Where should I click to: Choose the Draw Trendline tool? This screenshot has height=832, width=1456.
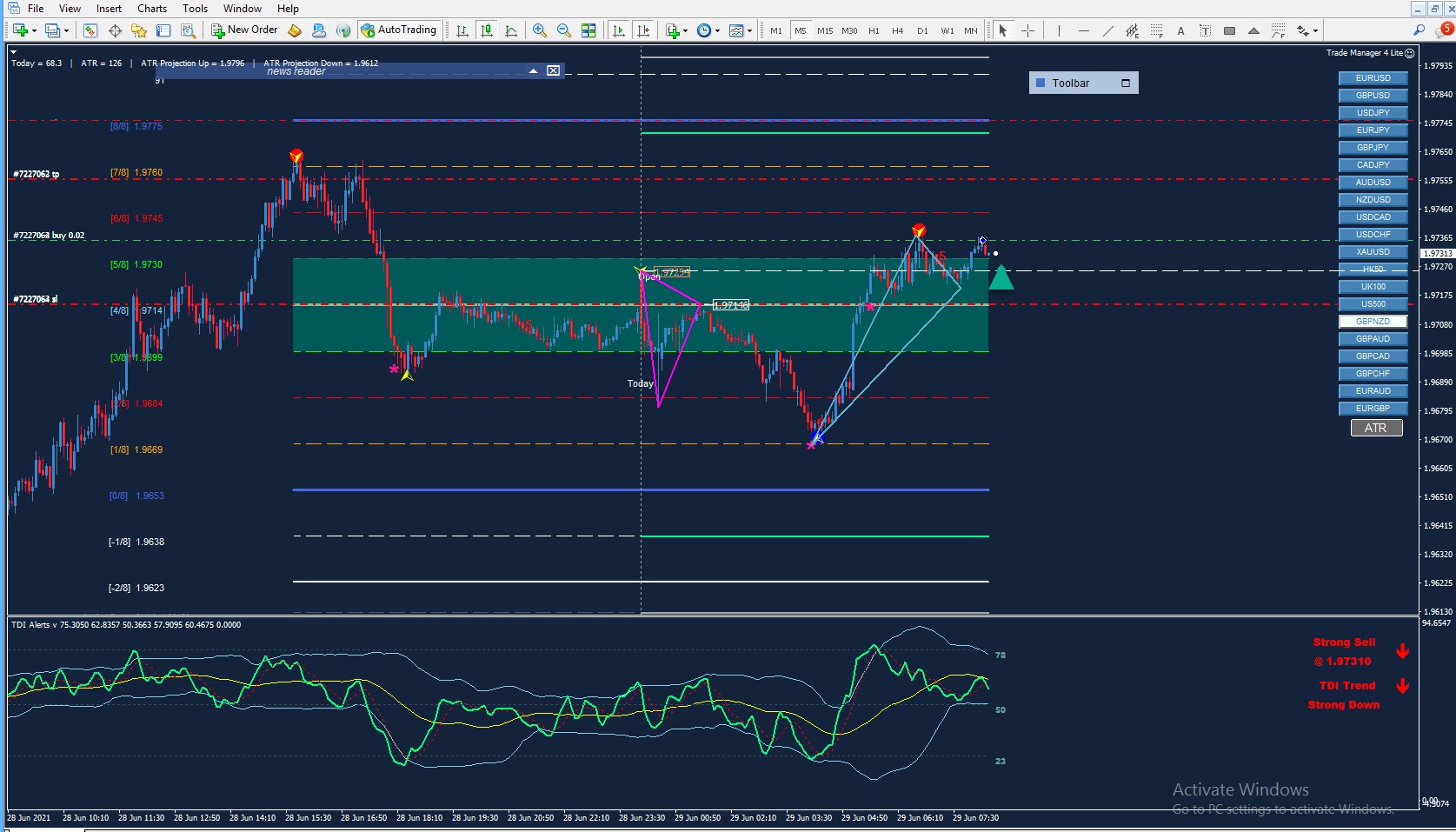click(1107, 30)
